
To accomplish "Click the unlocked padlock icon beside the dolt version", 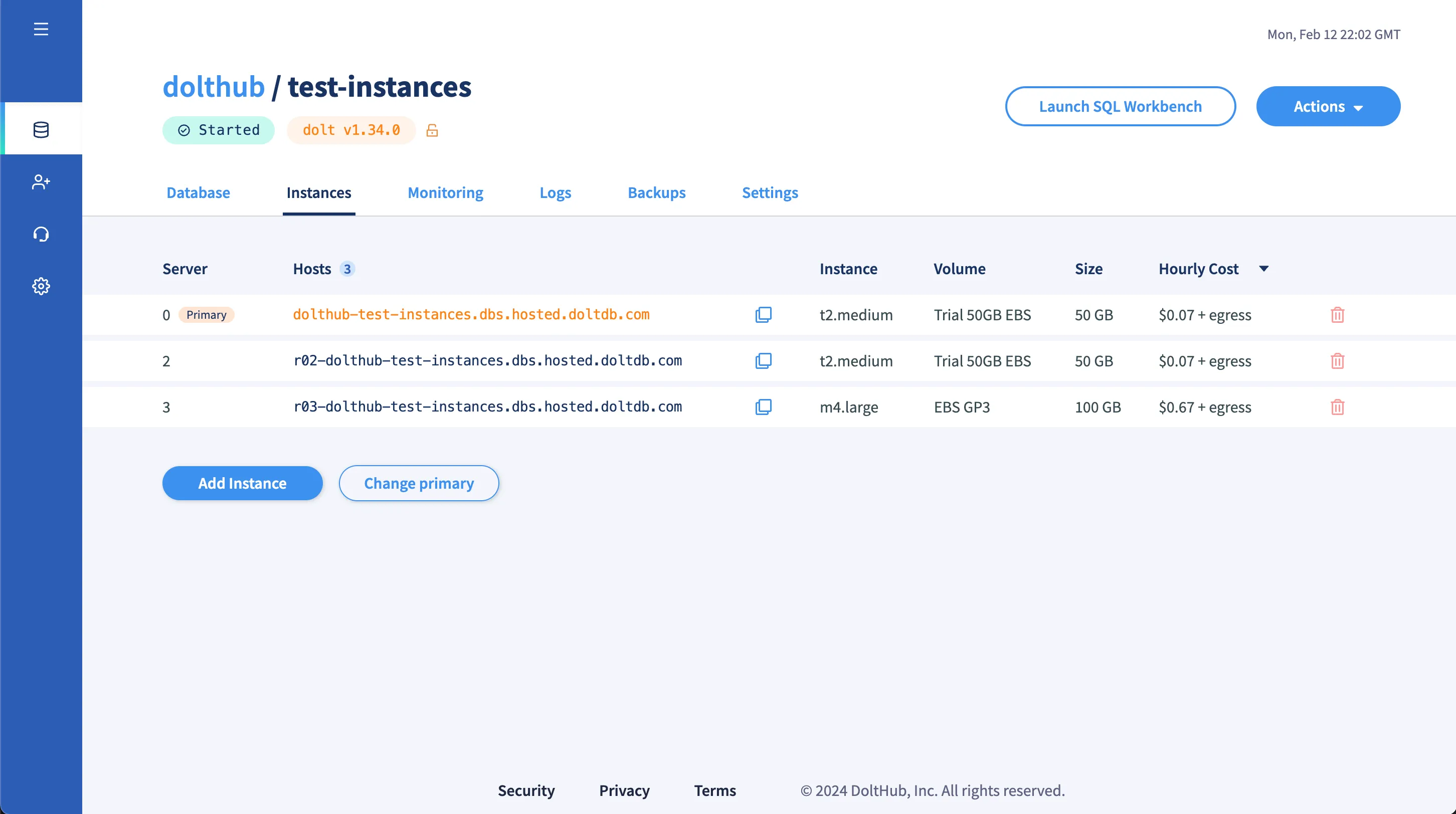I will (432, 130).
